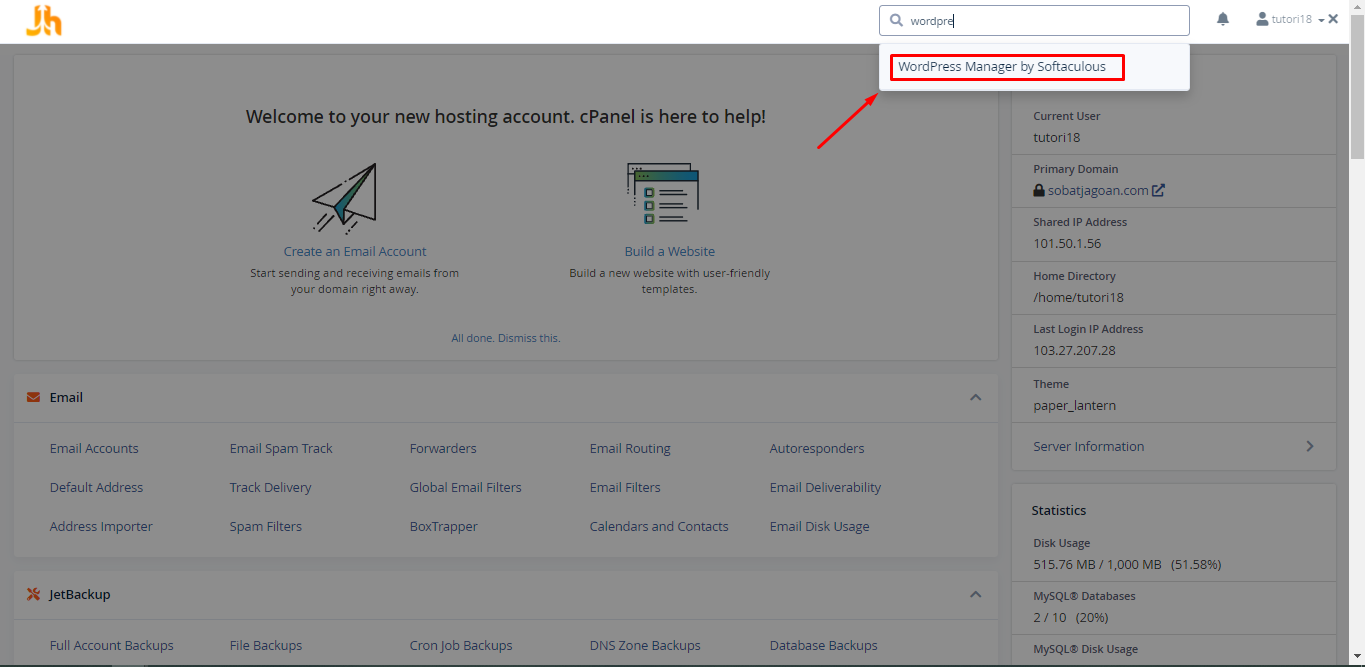Open Email Deliverability

825,487
